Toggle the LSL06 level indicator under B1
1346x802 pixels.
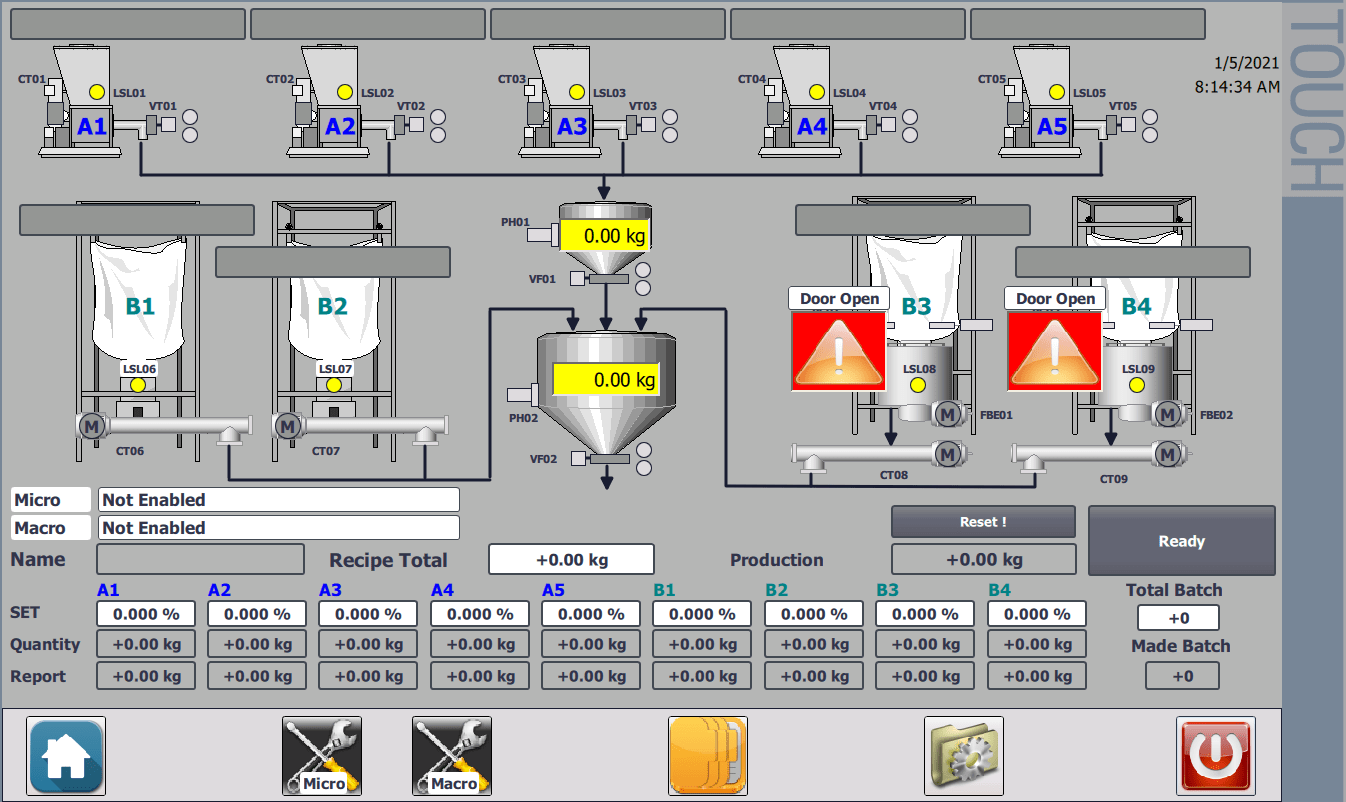tap(138, 385)
